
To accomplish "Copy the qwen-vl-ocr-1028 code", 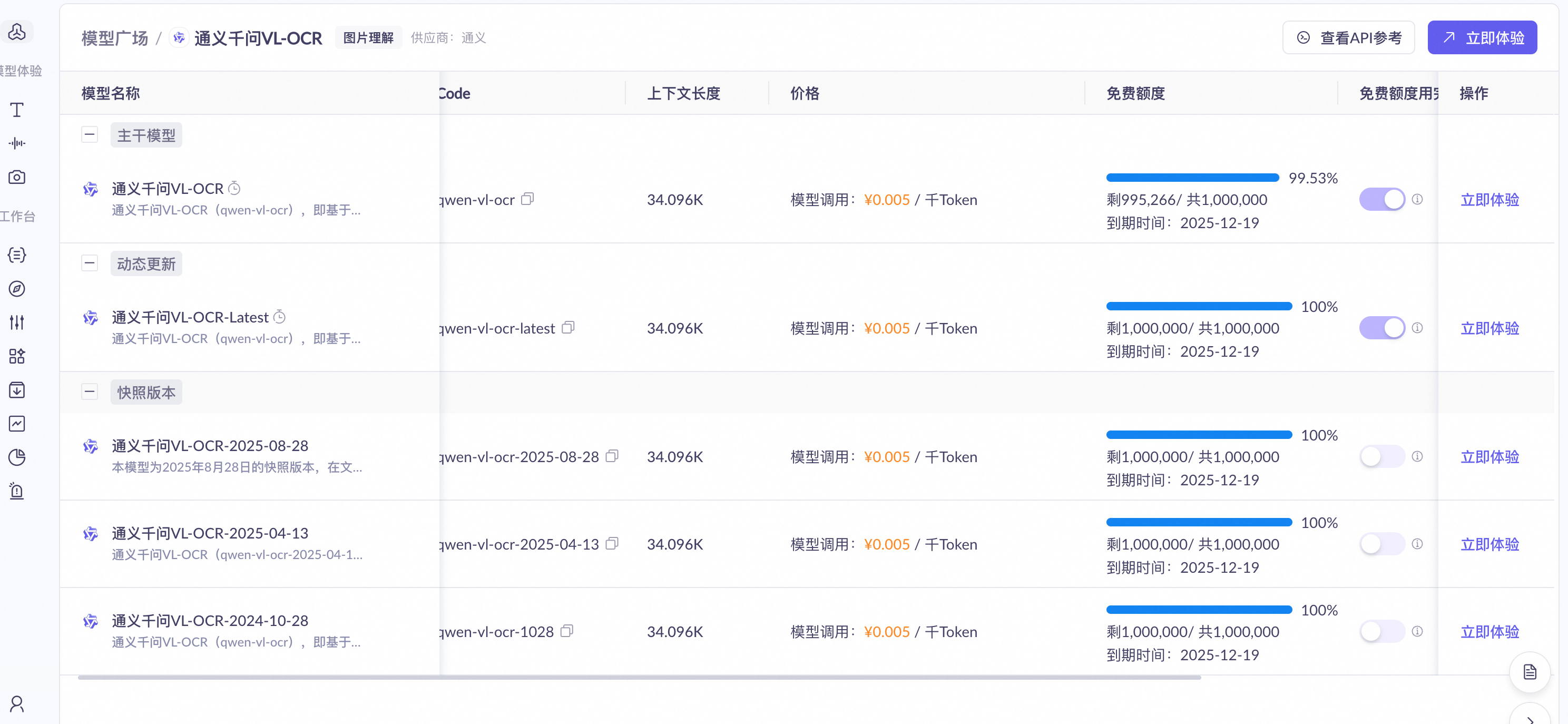I will tap(567, 631).
